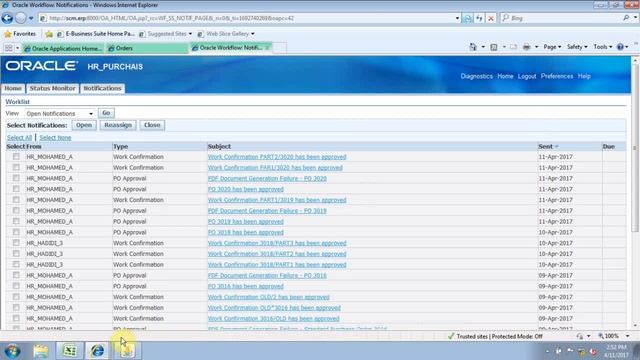Expand the Web Slice Gallery dropdown
The width and height of the screenshot is (640, 360).
click(x=253, y=34)
